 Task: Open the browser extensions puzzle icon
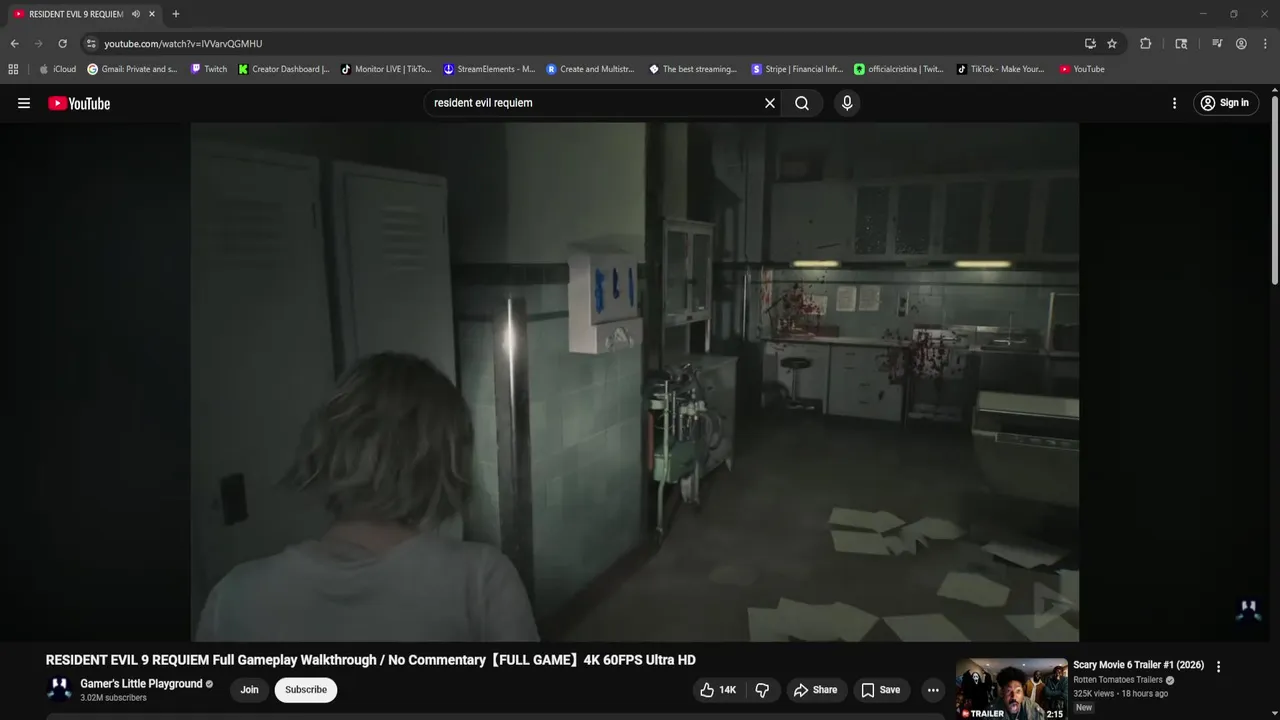[1146, 44]
